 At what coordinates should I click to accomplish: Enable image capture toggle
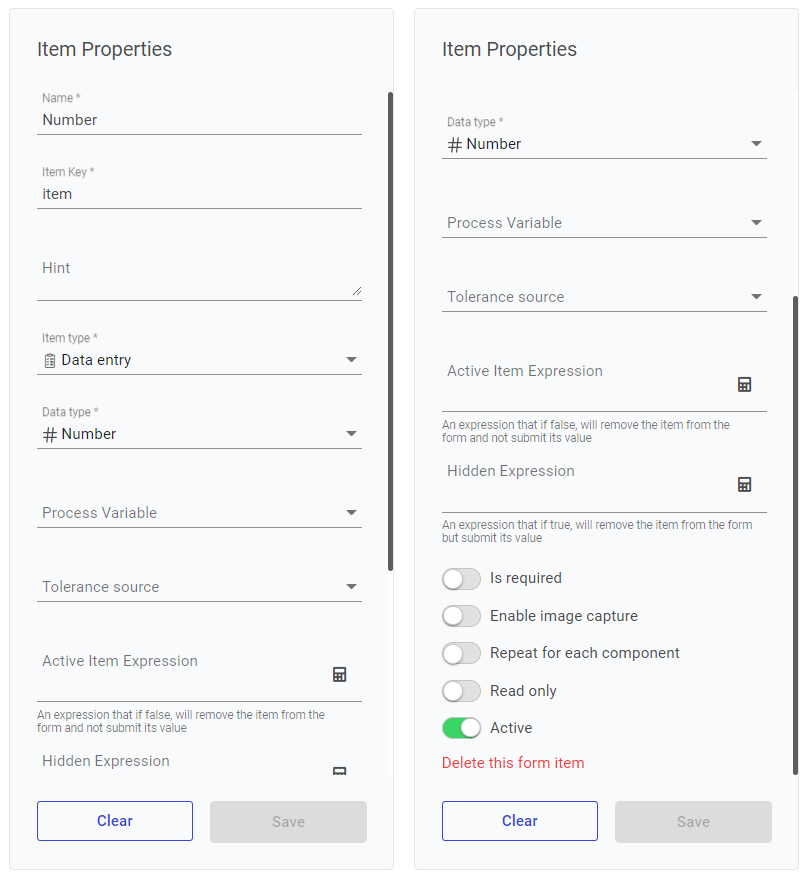461,616
